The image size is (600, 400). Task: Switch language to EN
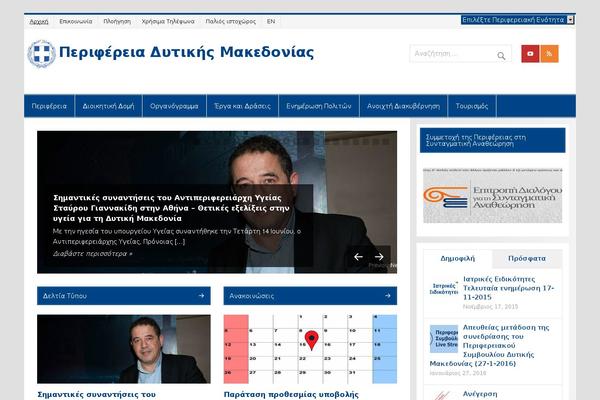click(271, 21)
